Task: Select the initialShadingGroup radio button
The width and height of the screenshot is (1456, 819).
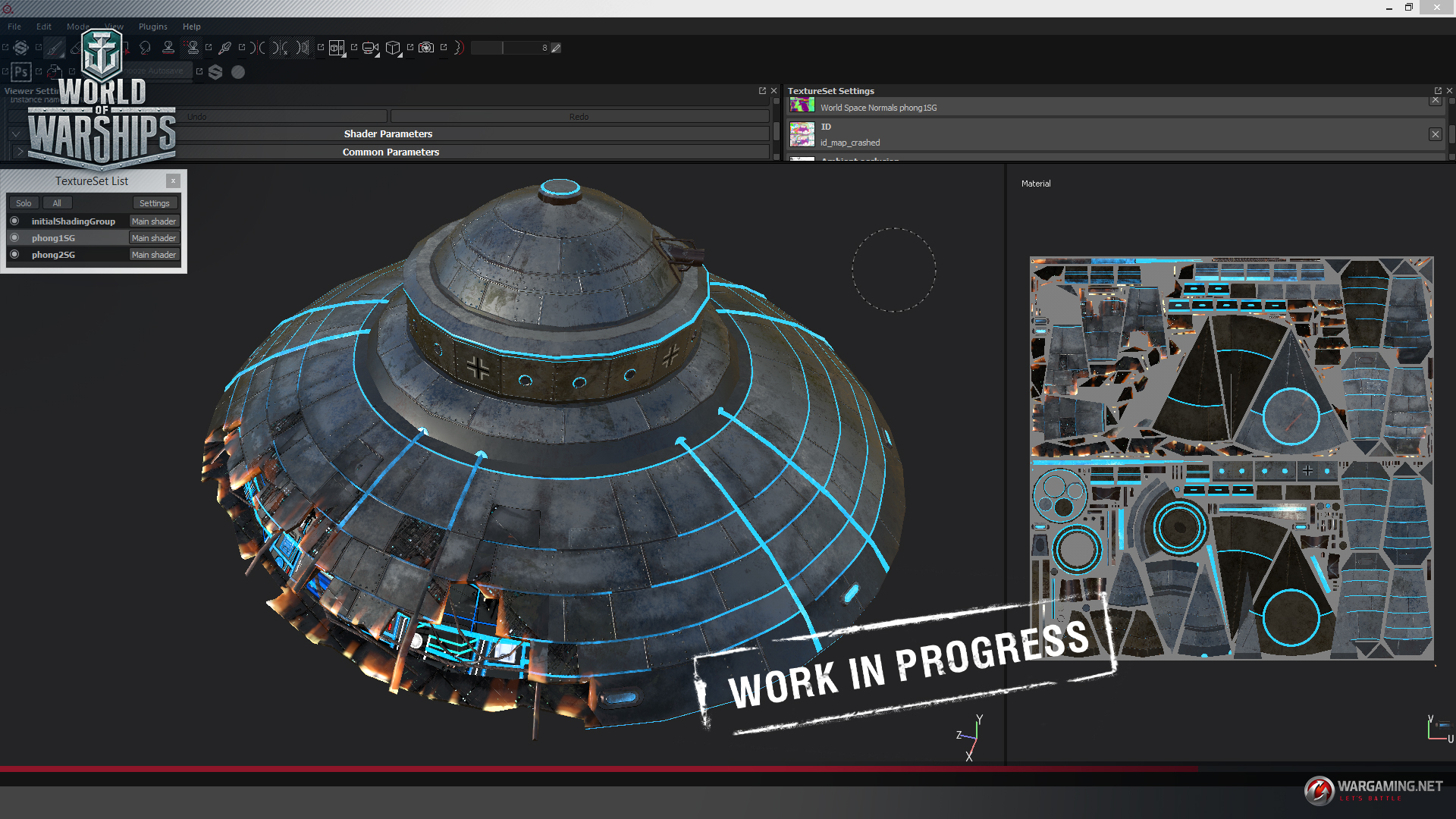Action: (14, 221)
